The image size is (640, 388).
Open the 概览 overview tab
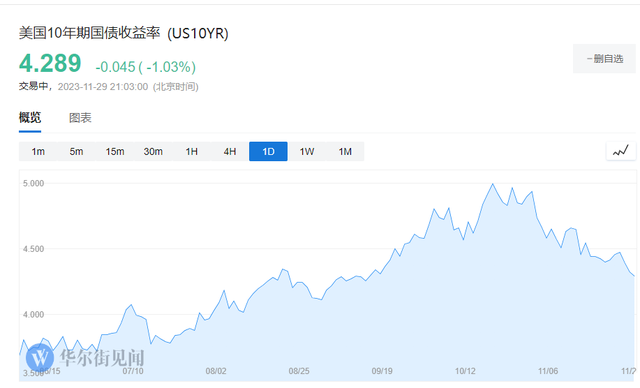coord(30,118)
